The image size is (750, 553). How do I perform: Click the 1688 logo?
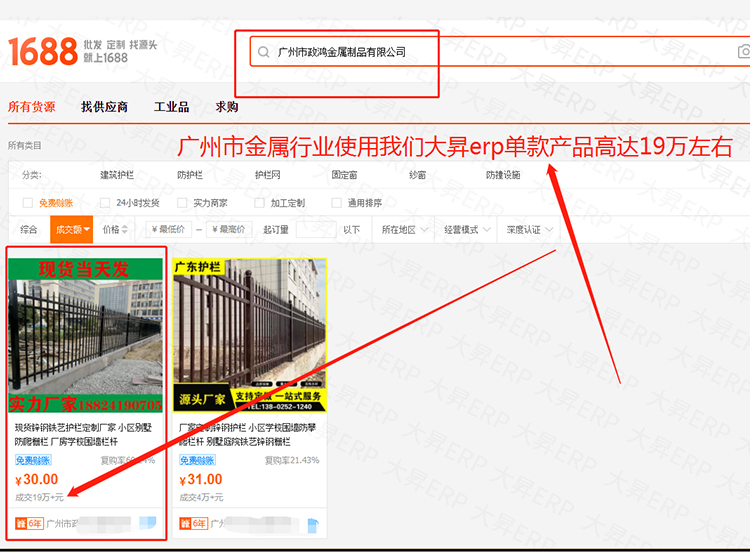pyautogui.click(x=43, y=51)
